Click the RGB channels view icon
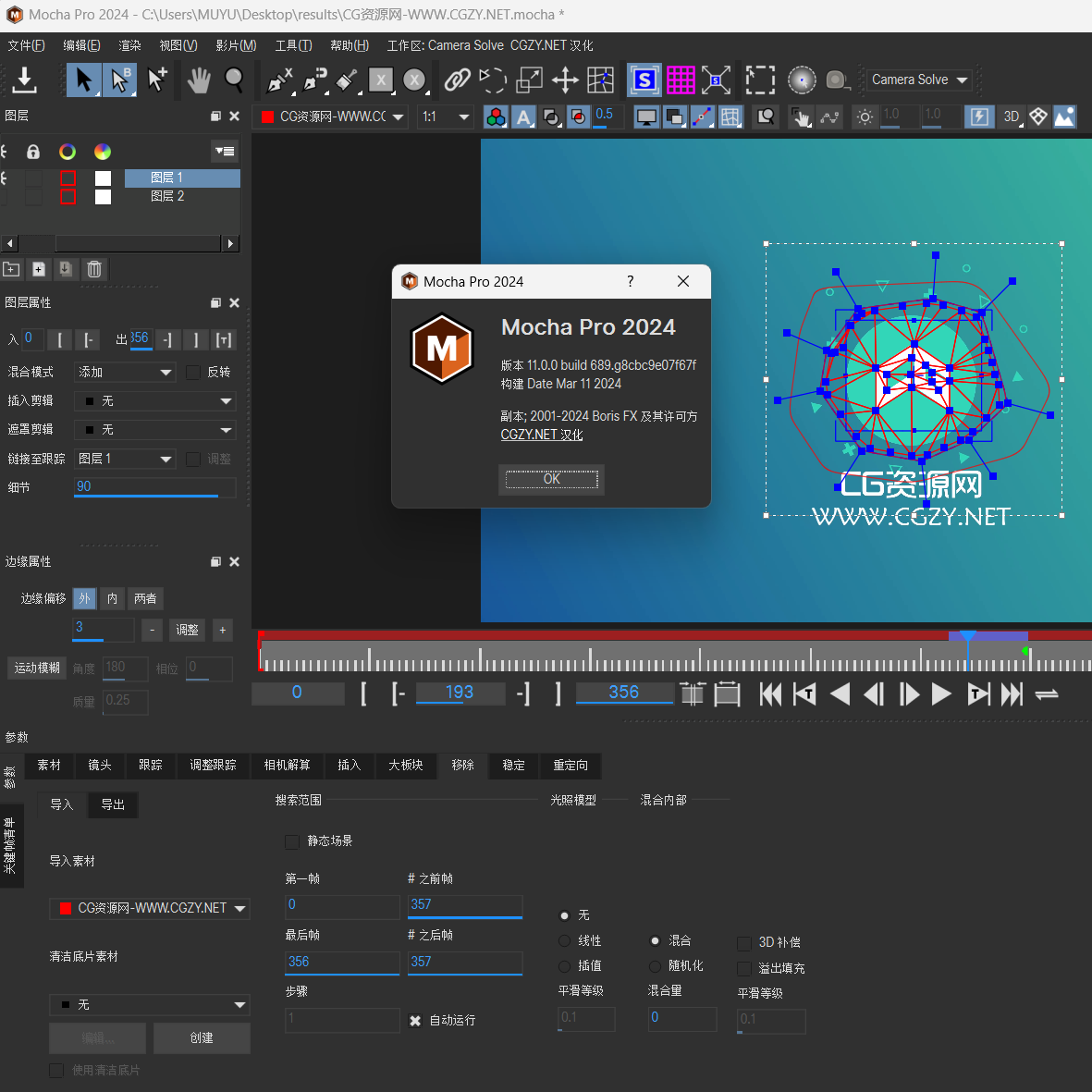The width and height of the screenshot is (1092, 1092). [x=496, y=117]
